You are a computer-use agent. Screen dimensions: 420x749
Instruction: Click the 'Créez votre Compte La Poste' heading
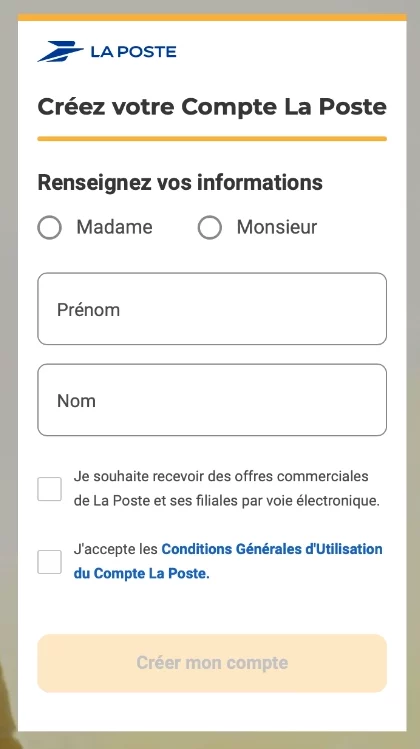(212, 107)
